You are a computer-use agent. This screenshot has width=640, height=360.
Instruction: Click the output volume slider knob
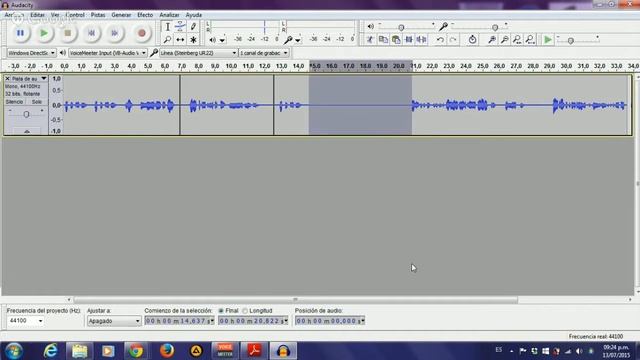(401, 27)
